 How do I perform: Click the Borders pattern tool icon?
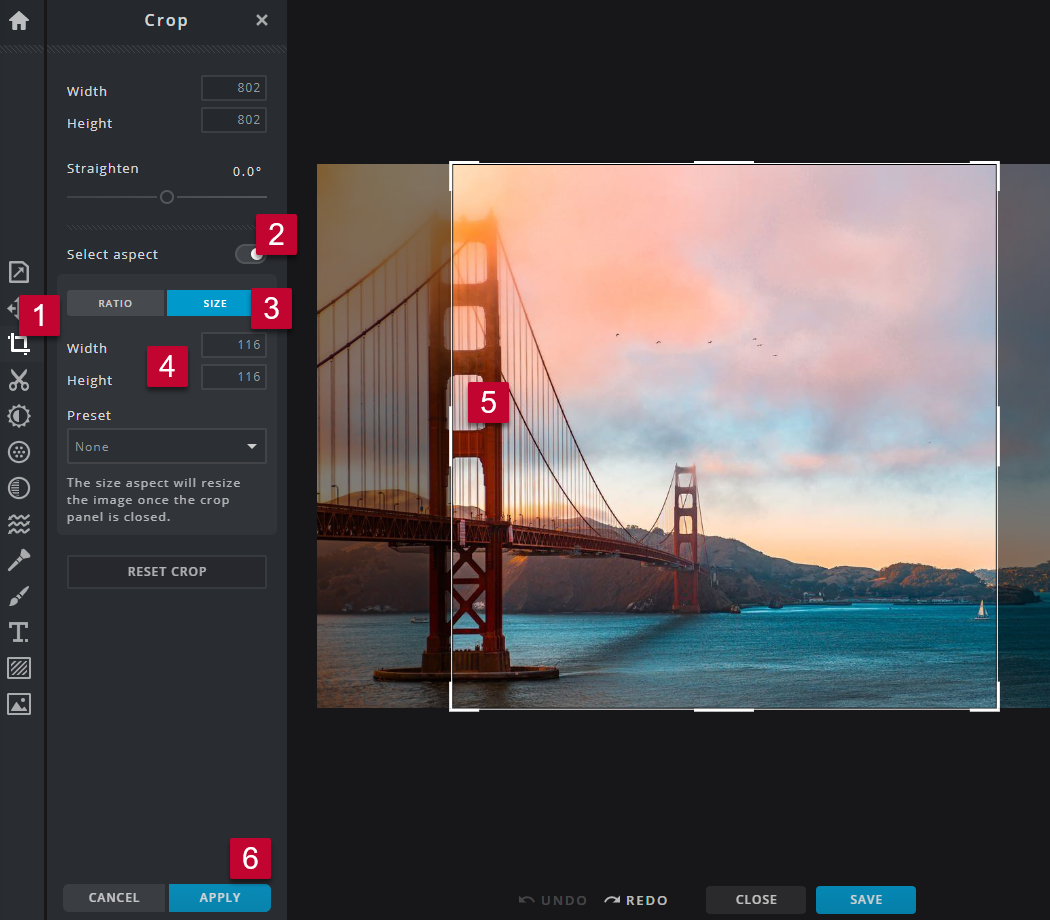[x=20, y=668]
